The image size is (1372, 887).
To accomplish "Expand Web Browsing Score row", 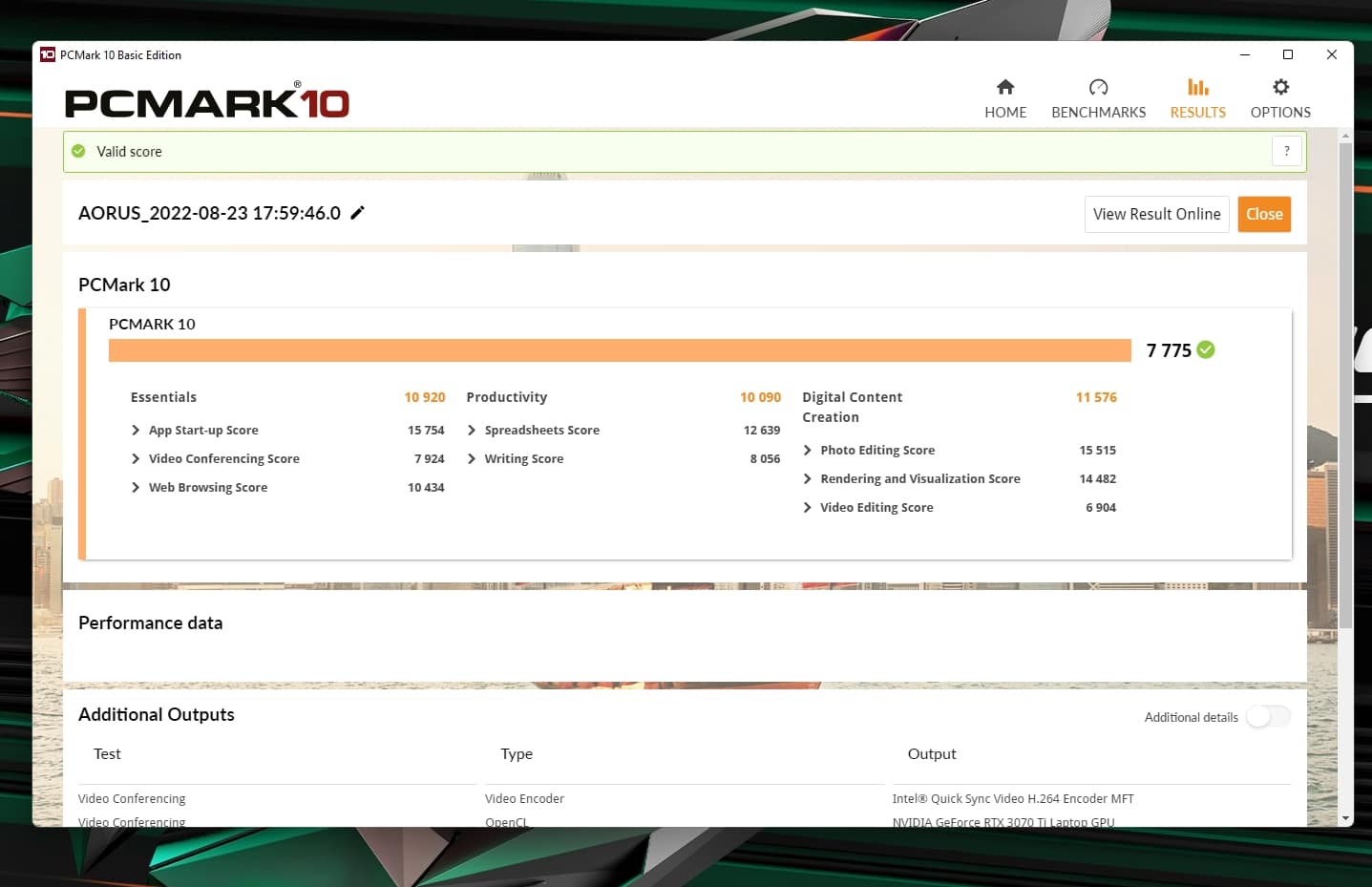I will click(136, 488).
